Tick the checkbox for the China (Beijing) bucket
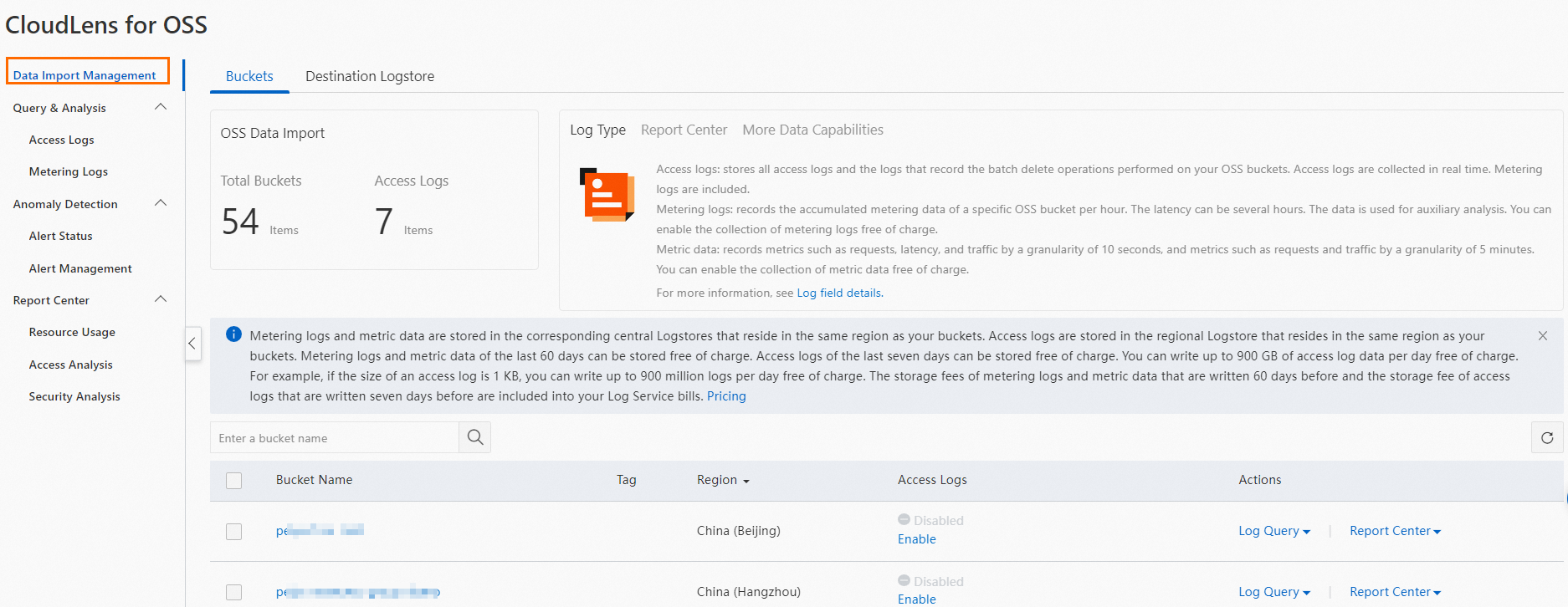1568x607 pixels. point(234,531)
